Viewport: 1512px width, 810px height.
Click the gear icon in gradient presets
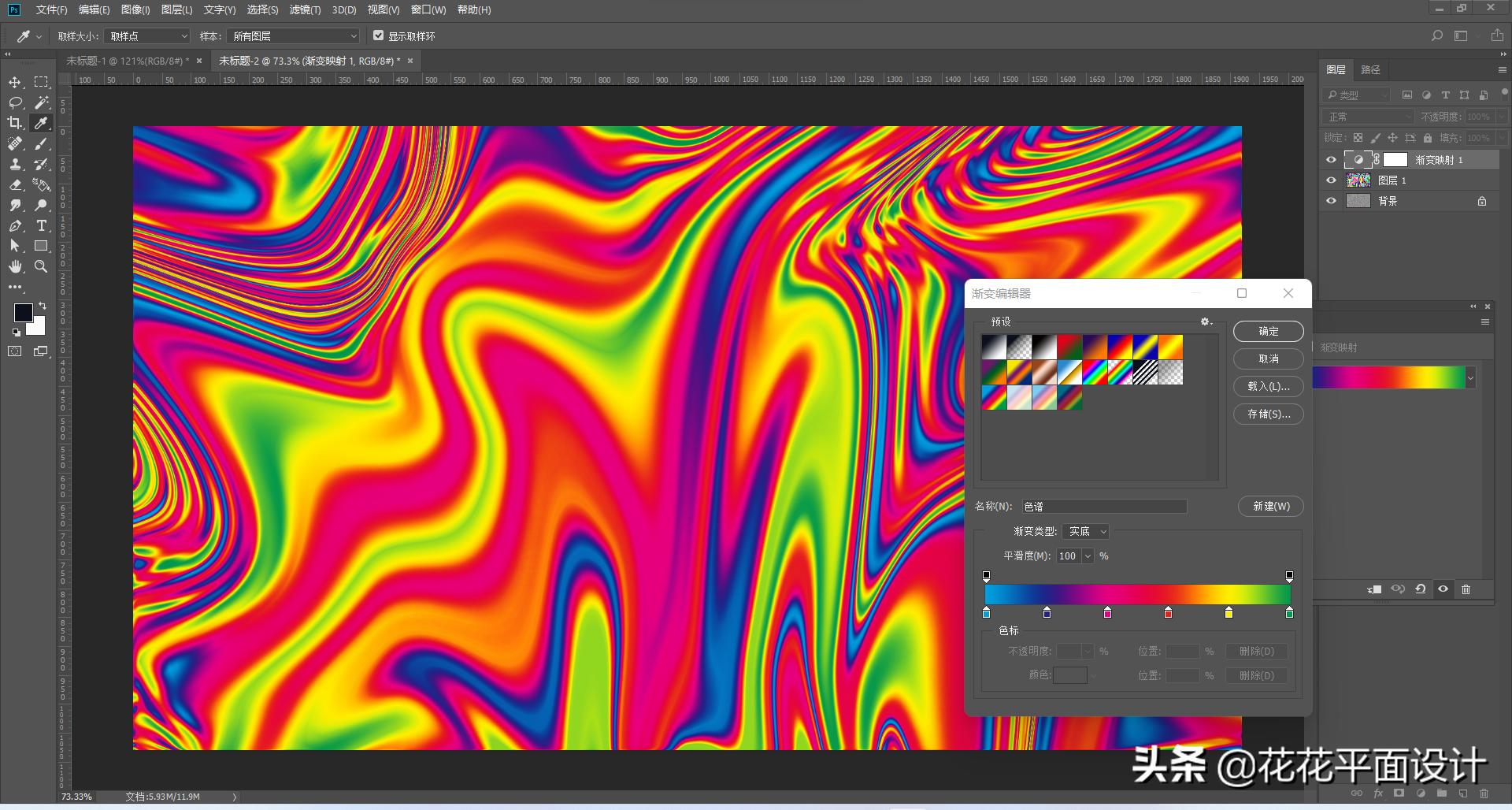(1205, 321)
